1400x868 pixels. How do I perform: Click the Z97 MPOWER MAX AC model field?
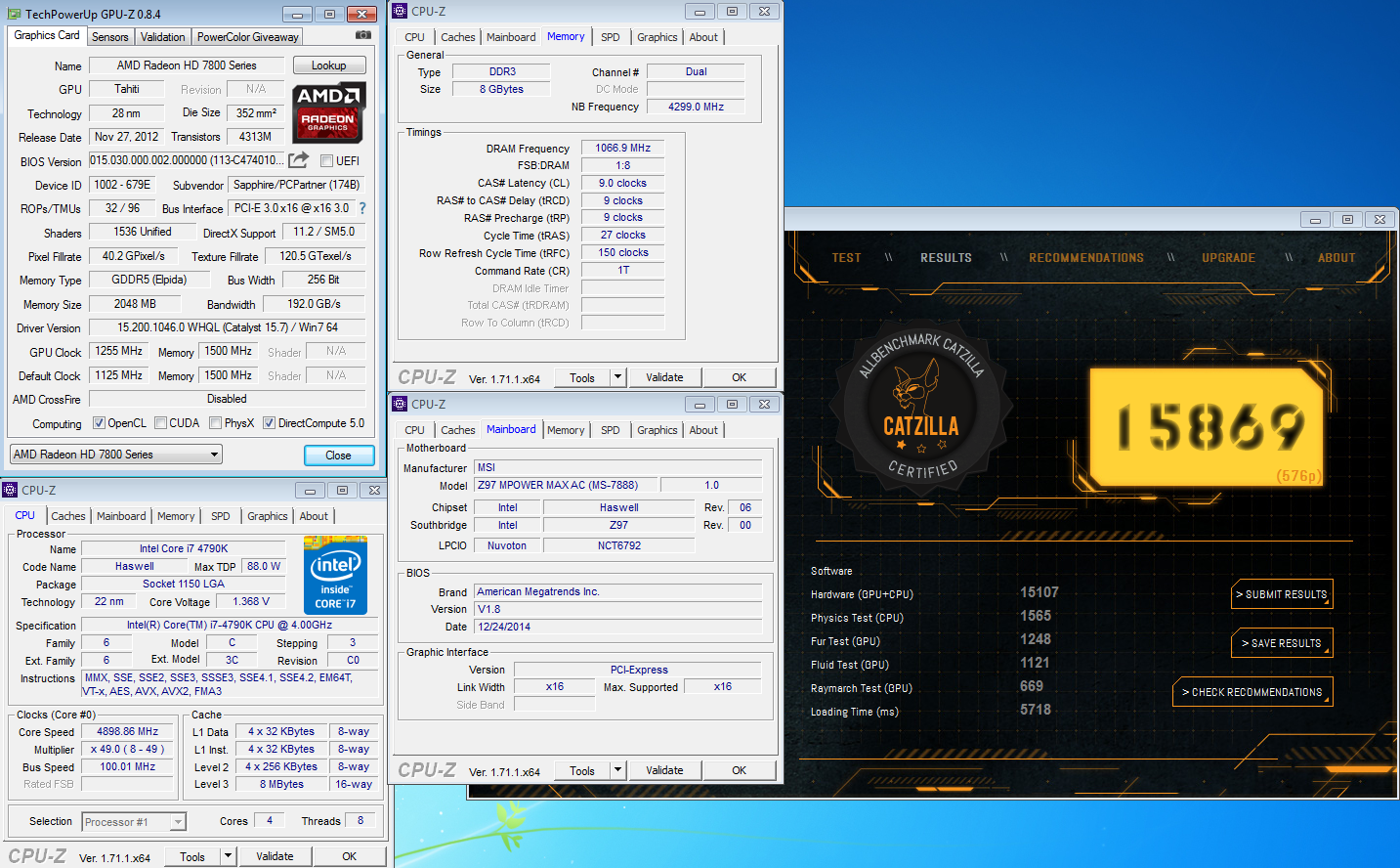(x=565, y=485)
